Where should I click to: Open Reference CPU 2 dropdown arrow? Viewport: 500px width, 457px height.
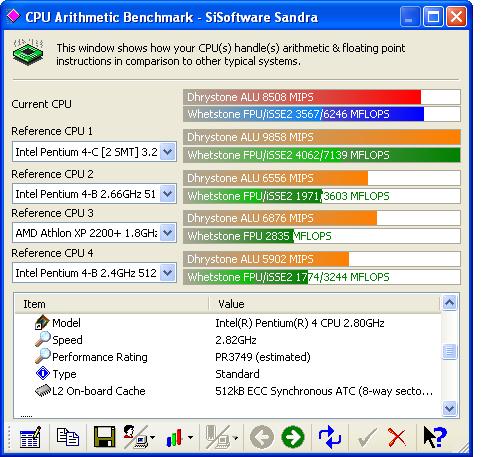click(167, 194)
